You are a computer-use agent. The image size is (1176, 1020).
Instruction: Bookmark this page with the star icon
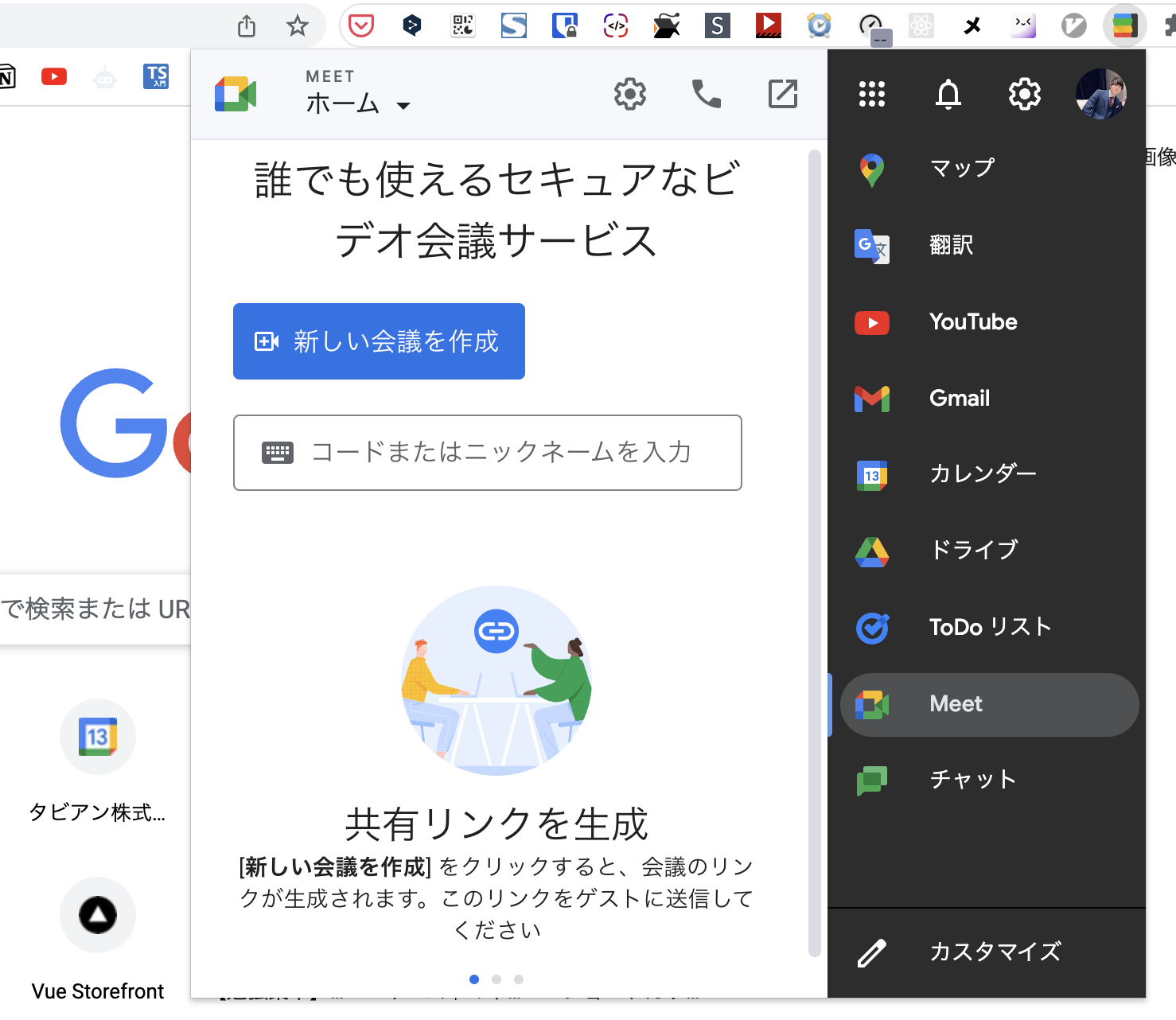298,26
